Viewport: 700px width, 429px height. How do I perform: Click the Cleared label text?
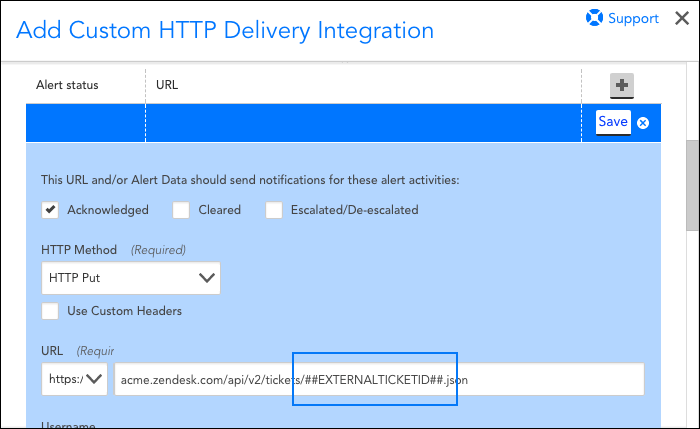click(220, 210)
